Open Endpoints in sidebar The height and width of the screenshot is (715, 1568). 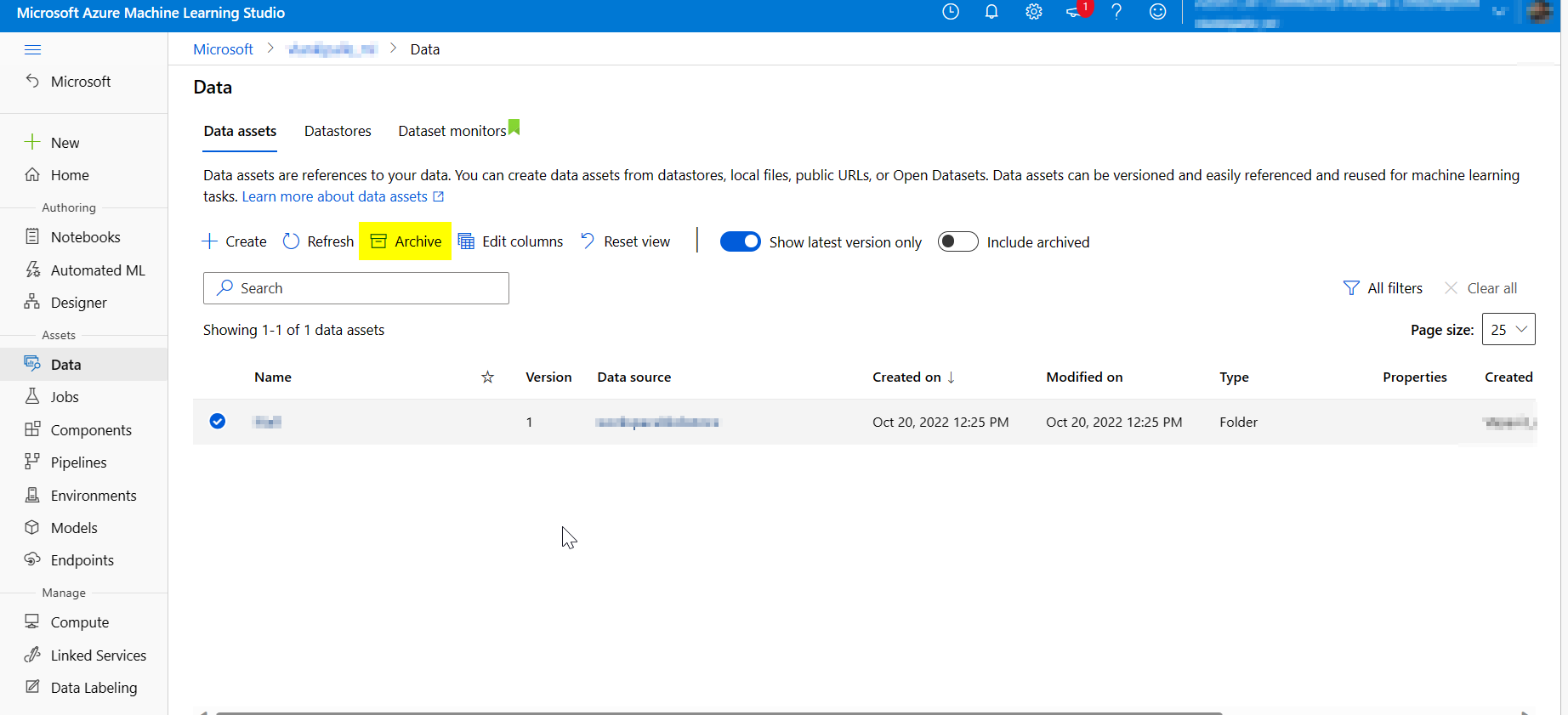click(84, 560)
